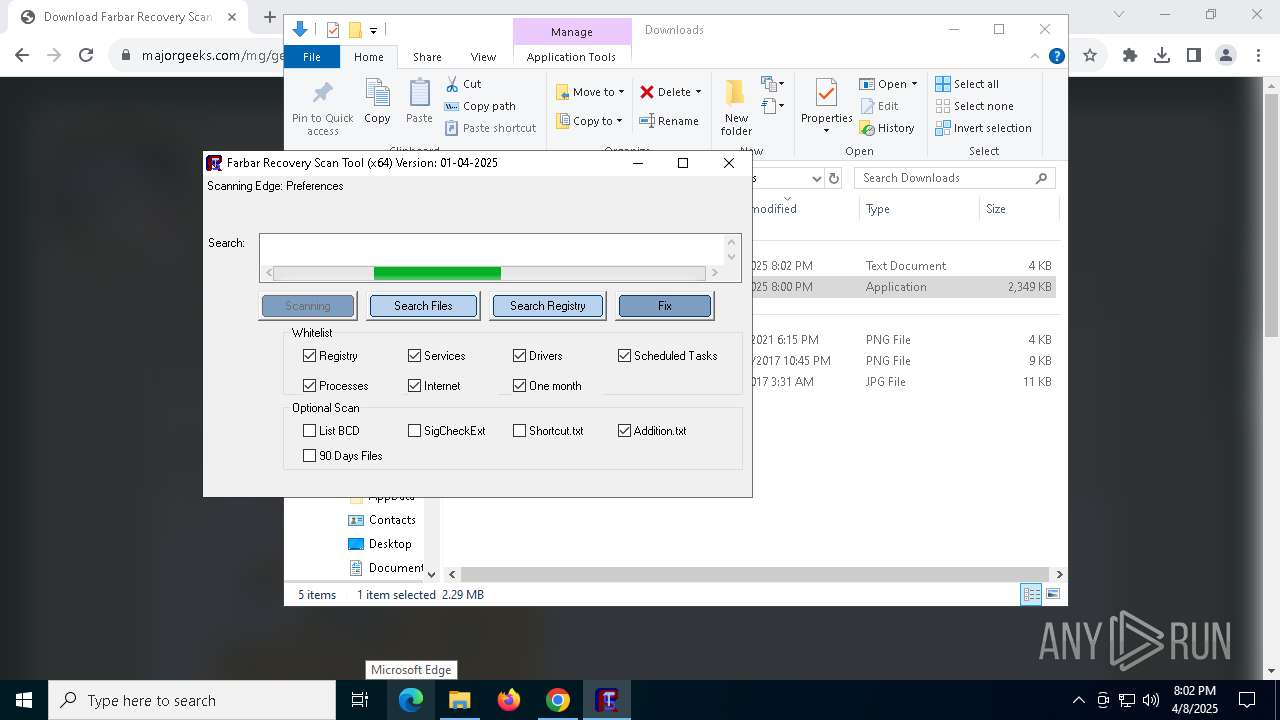Open Microsoft Edge from the taskbar

tap(411, 700)
